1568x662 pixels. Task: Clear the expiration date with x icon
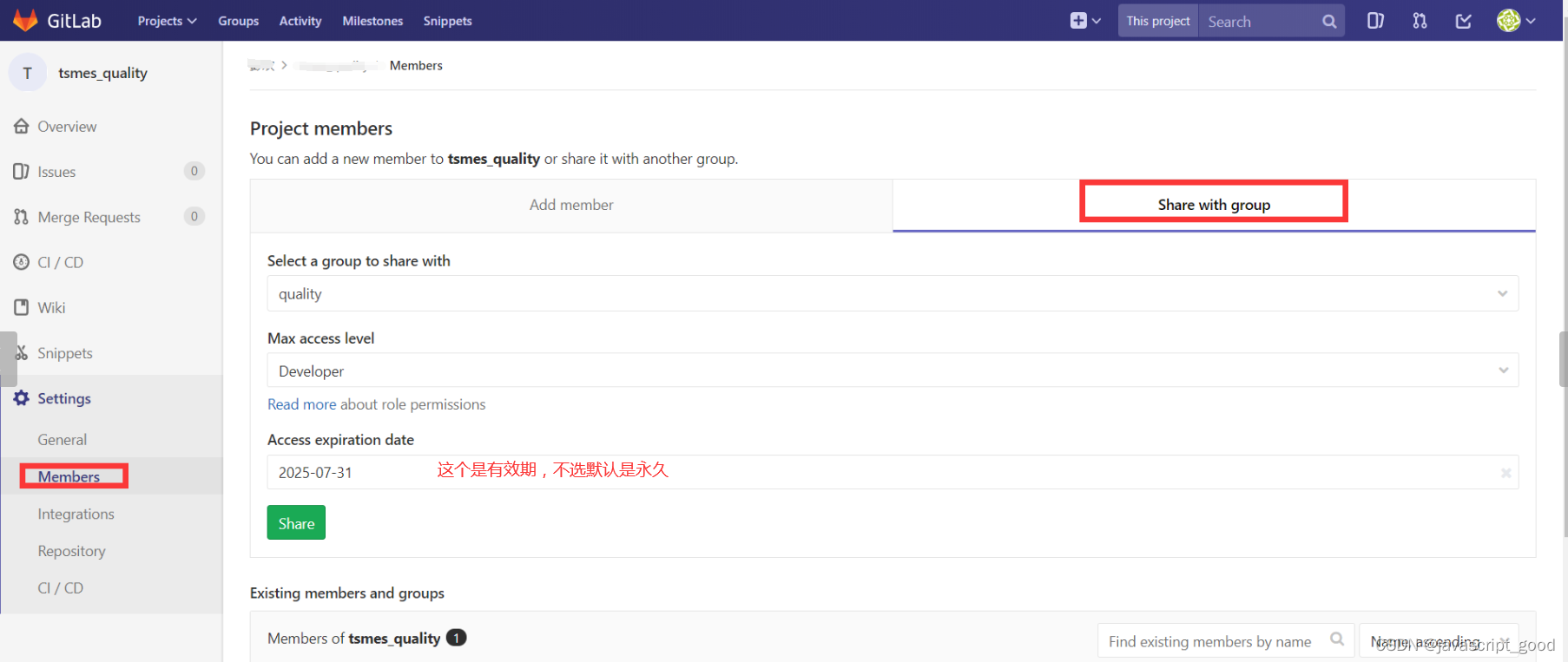coord(1506,473)
